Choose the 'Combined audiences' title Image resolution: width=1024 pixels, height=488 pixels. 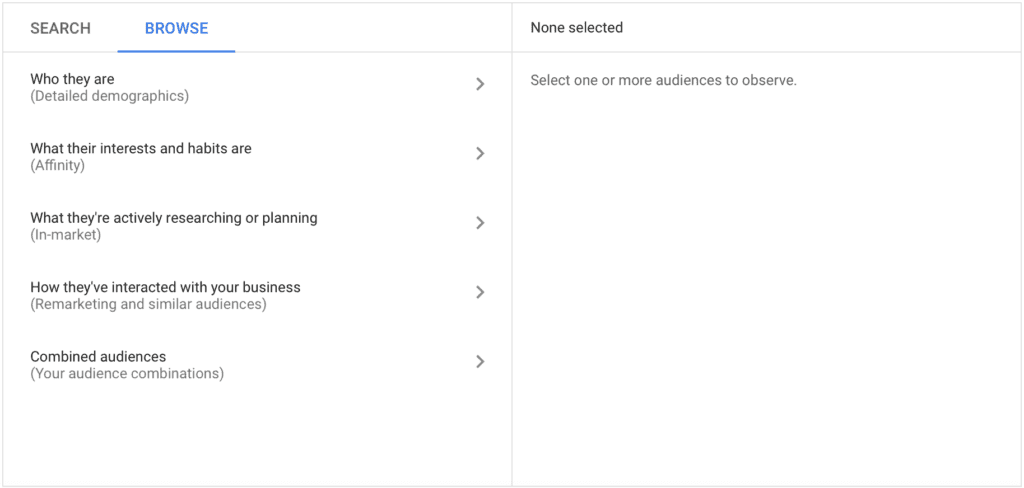98,356
